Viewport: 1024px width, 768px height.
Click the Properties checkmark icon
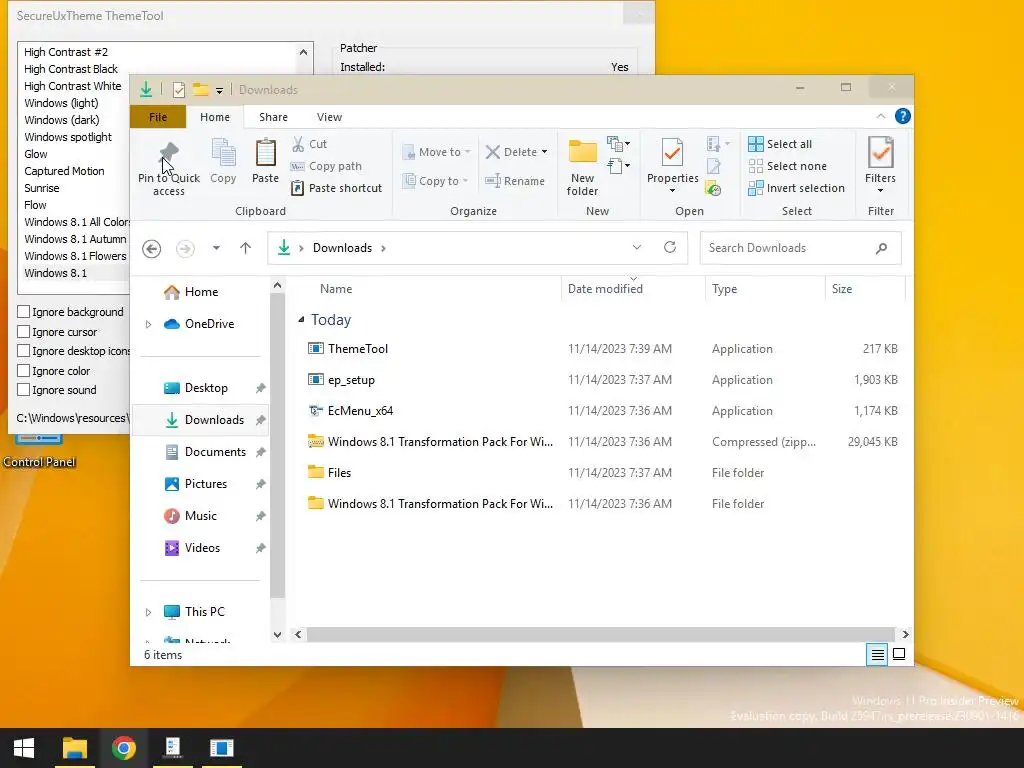pyautogui.click(x=673, y=153)
